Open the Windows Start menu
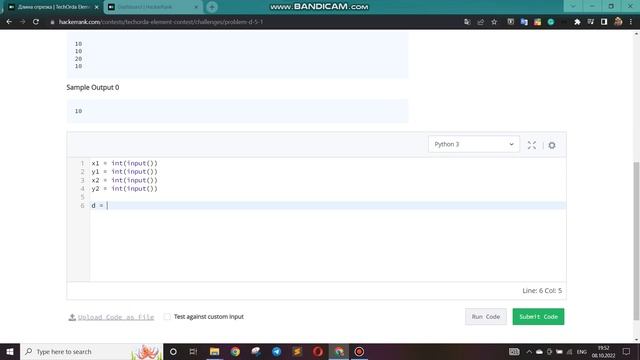640x360 pixels. pos(10,351)
